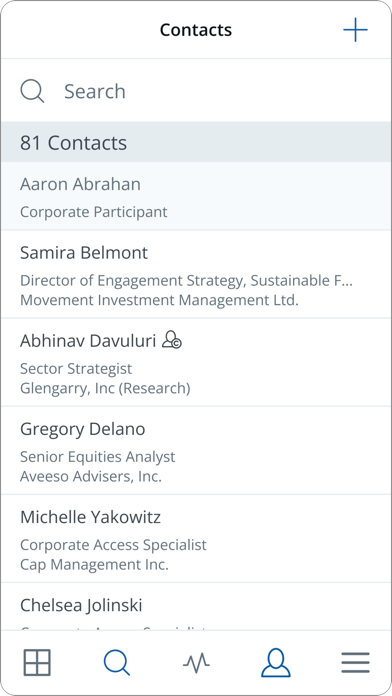The width and height of the screenshot is (392, 696).
Task: Open the dashboard grid icon in bottom bar
Action: point(37,663)
